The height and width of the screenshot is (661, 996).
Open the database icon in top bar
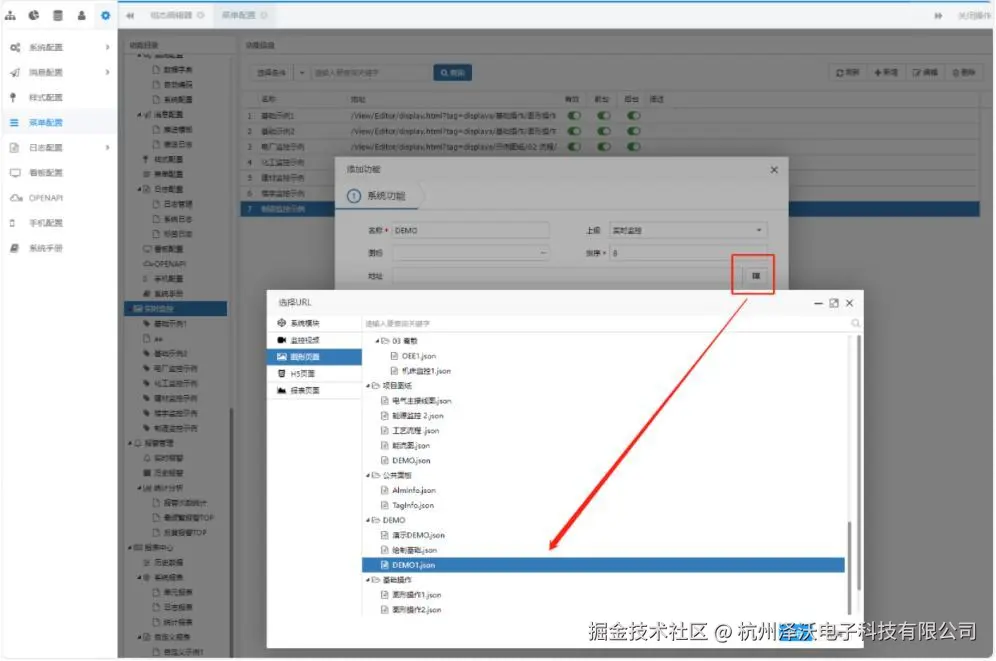[x=58, y=15]
